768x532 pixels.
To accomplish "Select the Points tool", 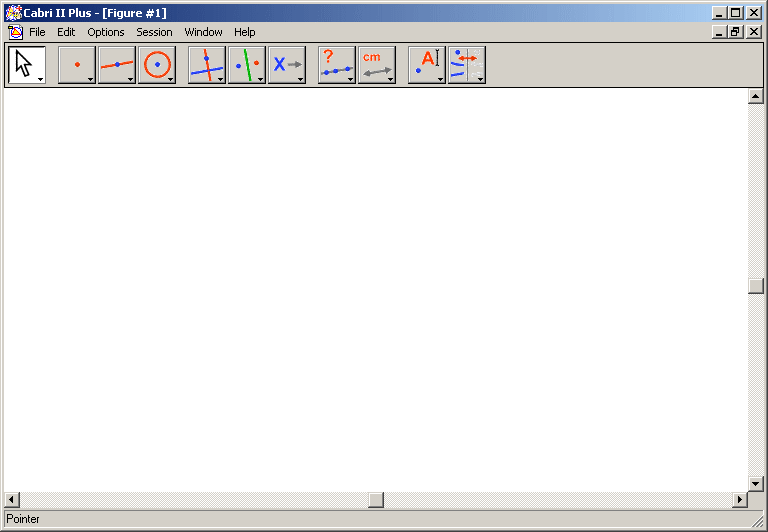I will (x=77, y=65).
